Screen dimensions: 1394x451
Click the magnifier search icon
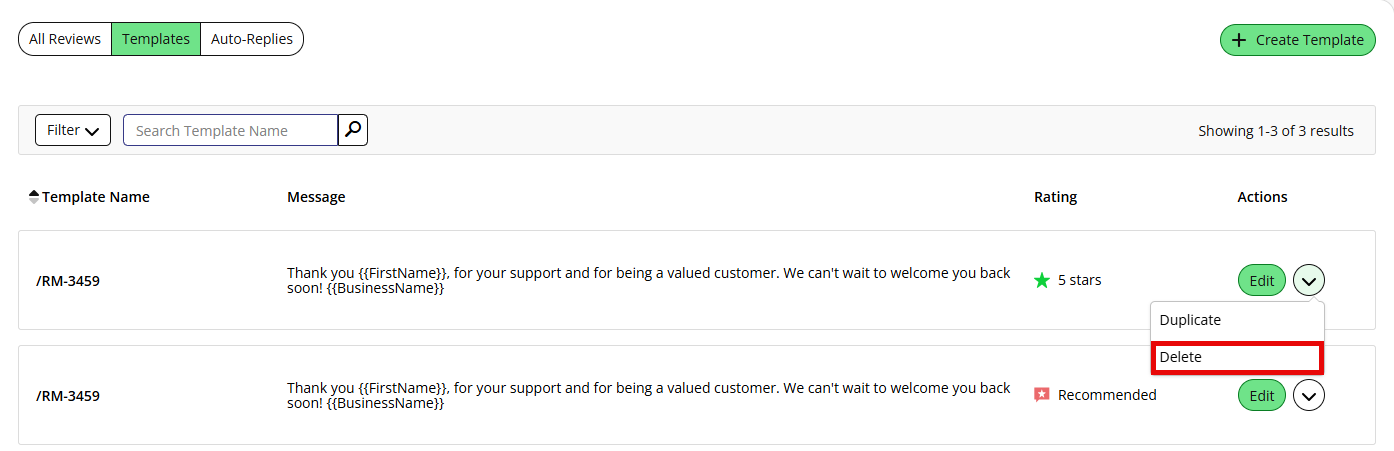(353, 130)
